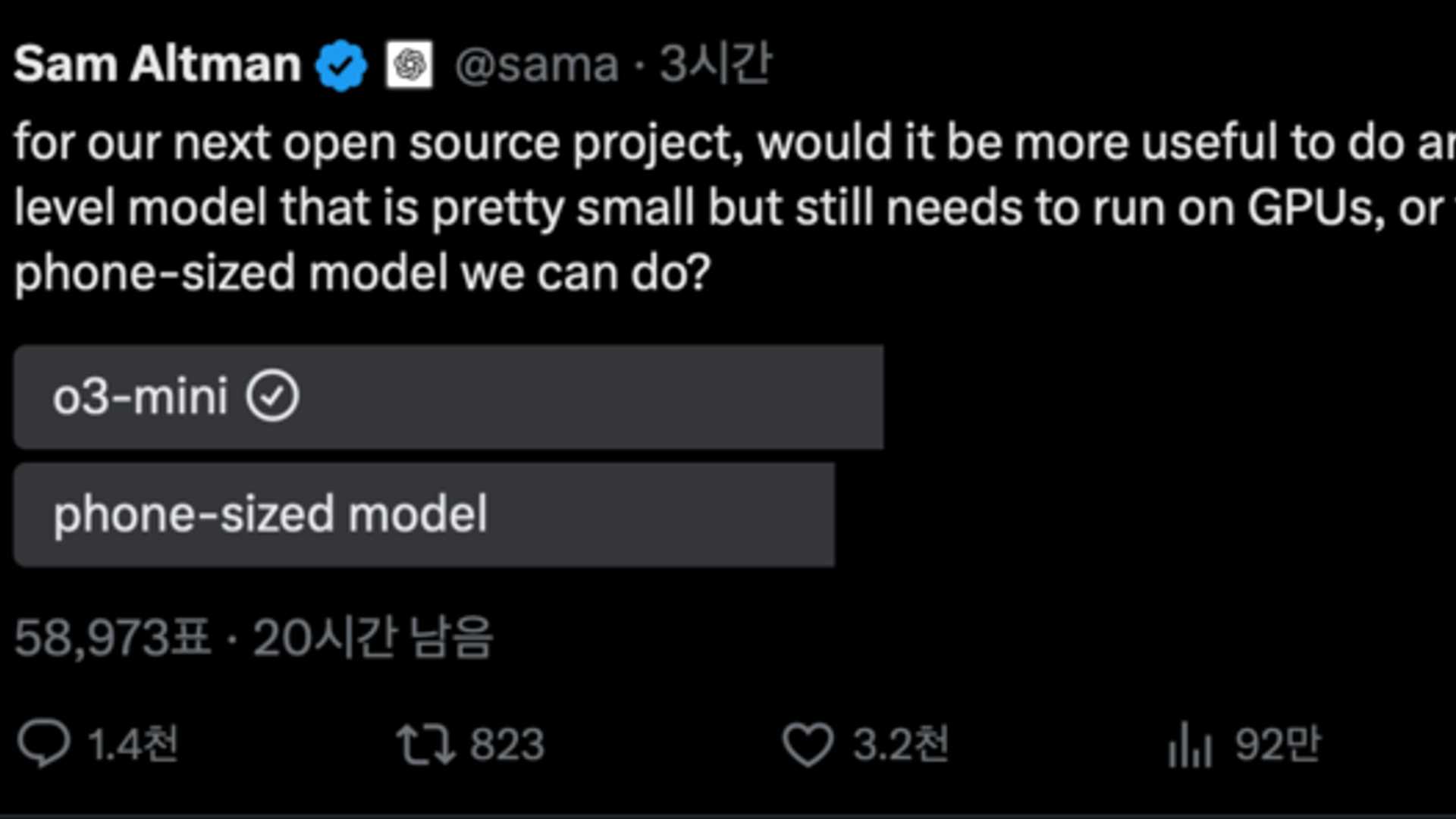1456x819 pixels.
Task: Click the circled checkmark beside o3-mini
Action: pyautogui.click(x=272, y=396)
